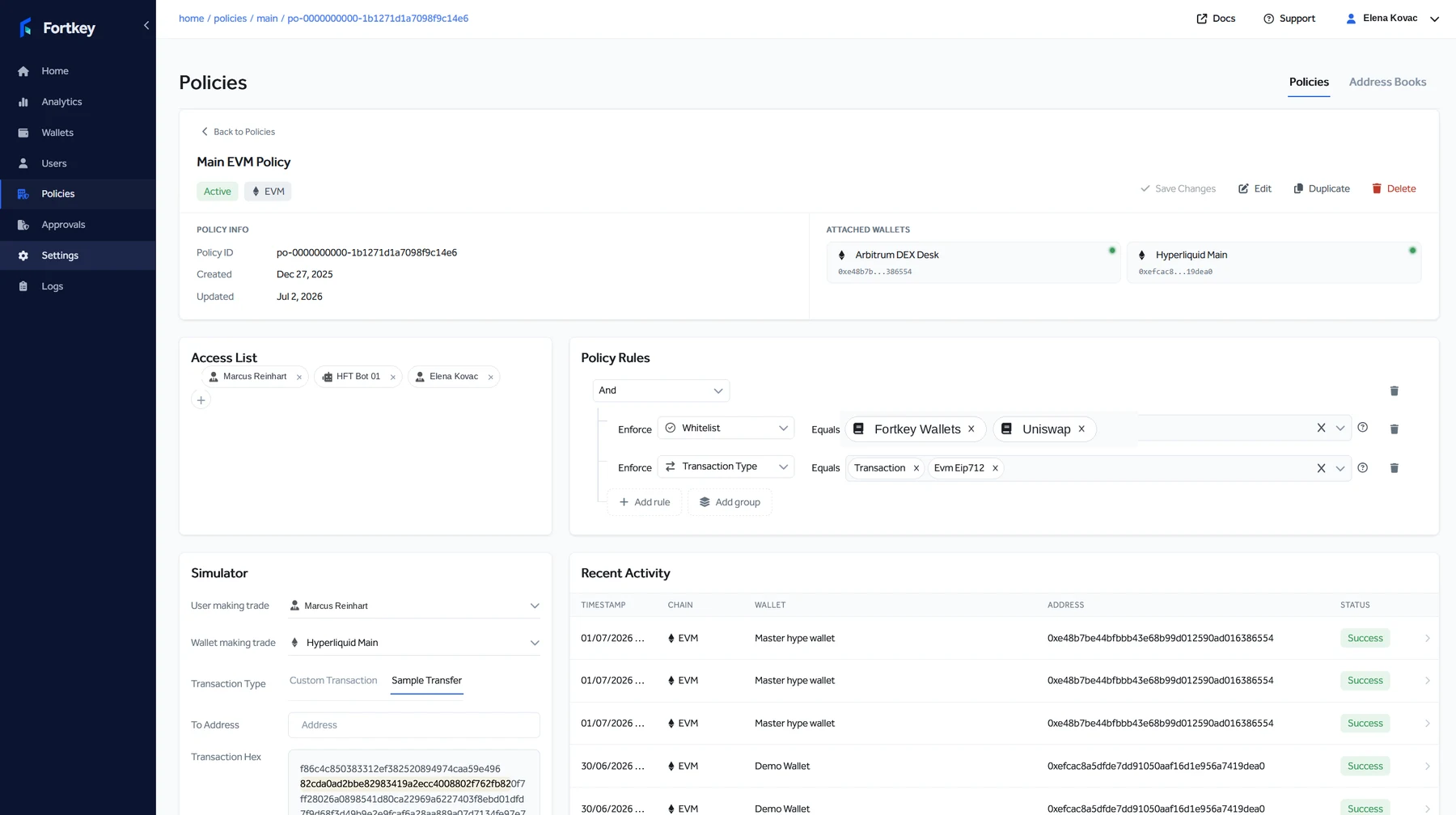
Task: Click the Fortkey logo
Action: (x=57, y=28)
